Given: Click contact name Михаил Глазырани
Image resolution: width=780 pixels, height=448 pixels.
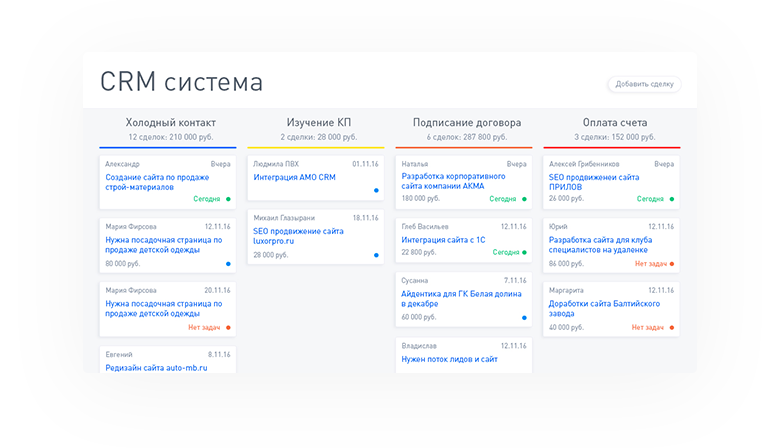Looking at the screenshot, I should [284, 218].
